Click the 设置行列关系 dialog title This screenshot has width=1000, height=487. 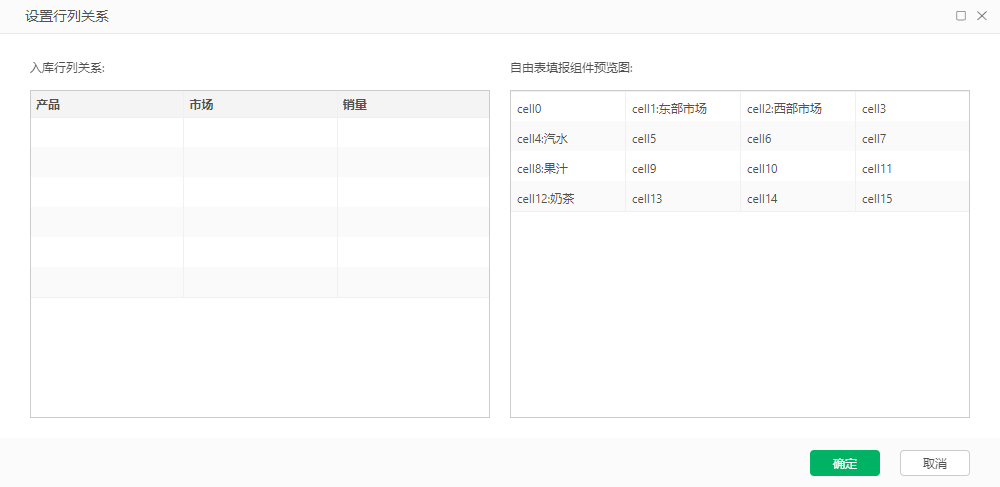[67, 17]
